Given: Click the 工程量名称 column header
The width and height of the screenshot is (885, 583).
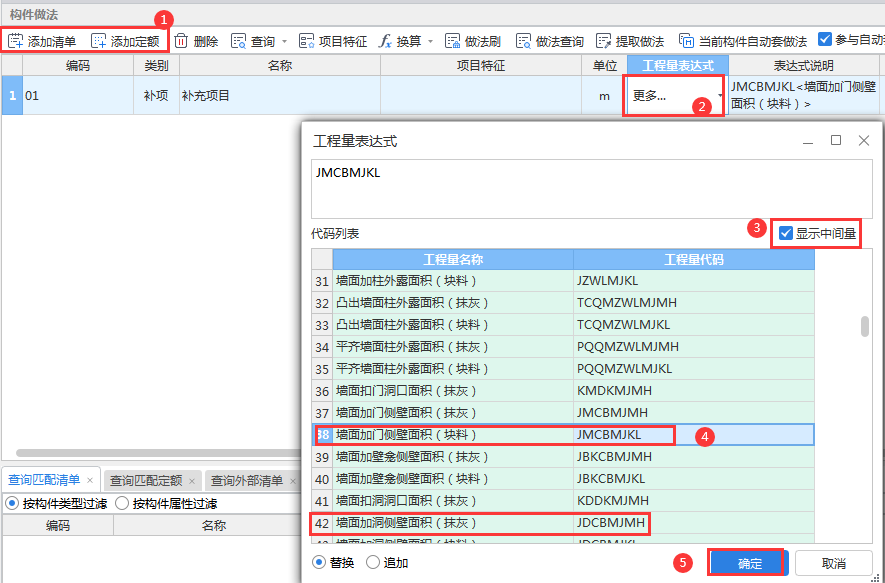Looking at the screenshot, I should point(453,260).
